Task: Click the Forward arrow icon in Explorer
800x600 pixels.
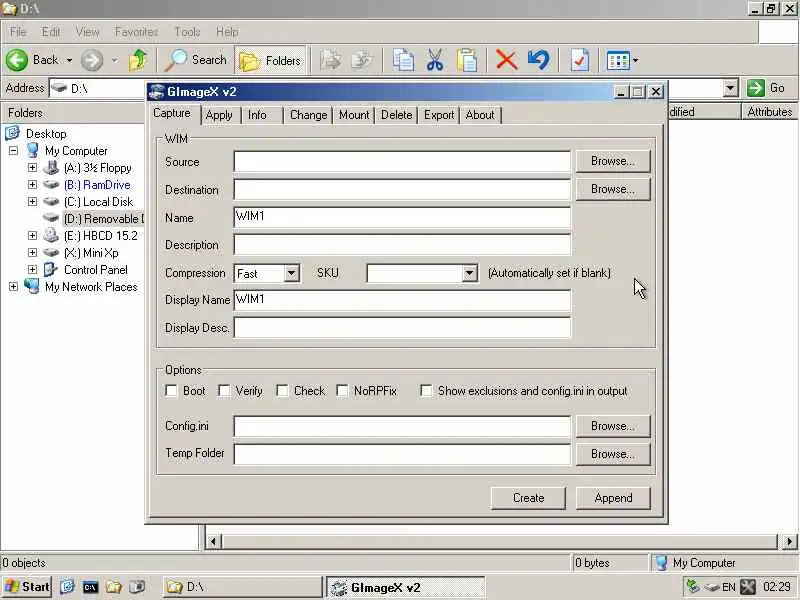Action: click(x=92, y=60)
